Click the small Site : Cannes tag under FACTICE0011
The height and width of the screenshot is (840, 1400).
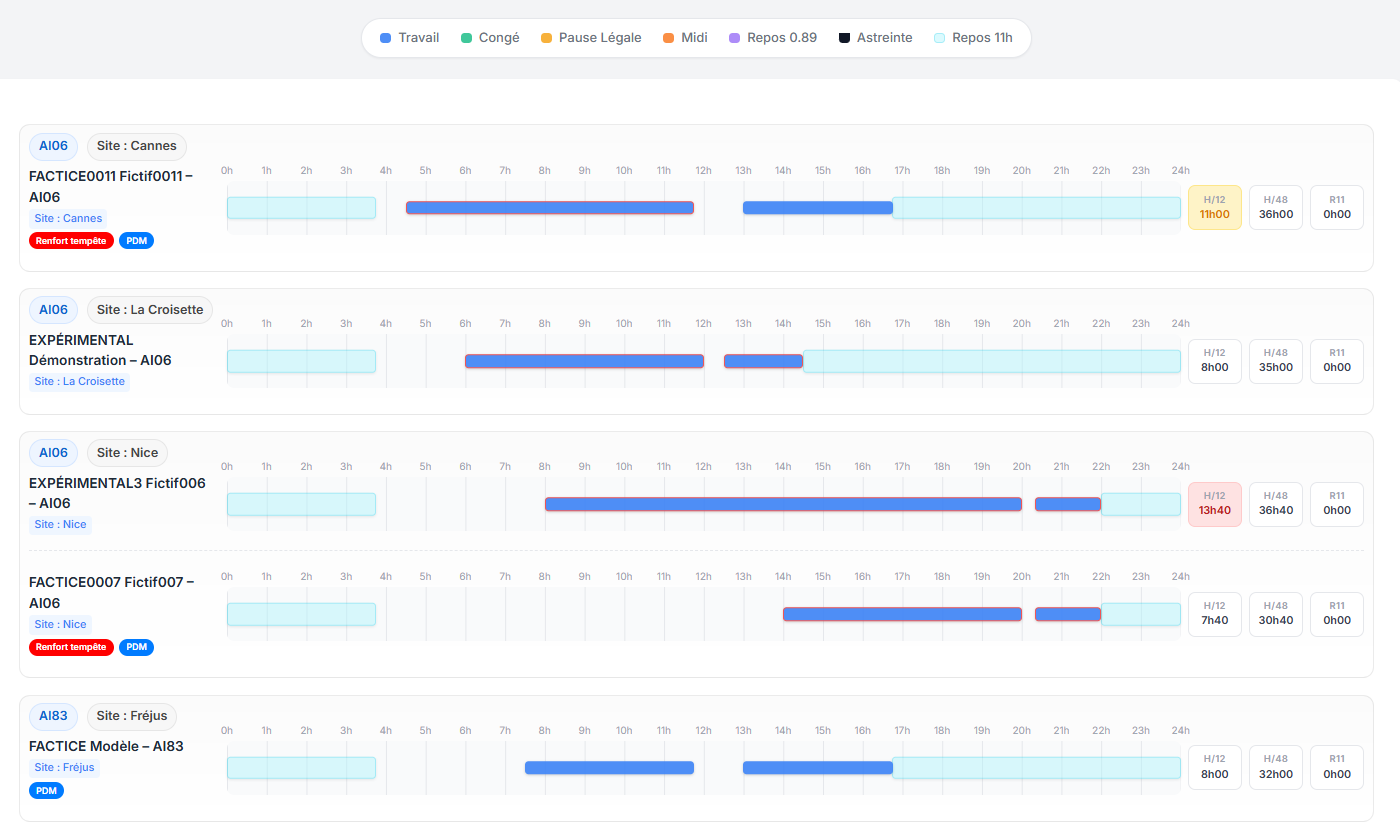68,218
